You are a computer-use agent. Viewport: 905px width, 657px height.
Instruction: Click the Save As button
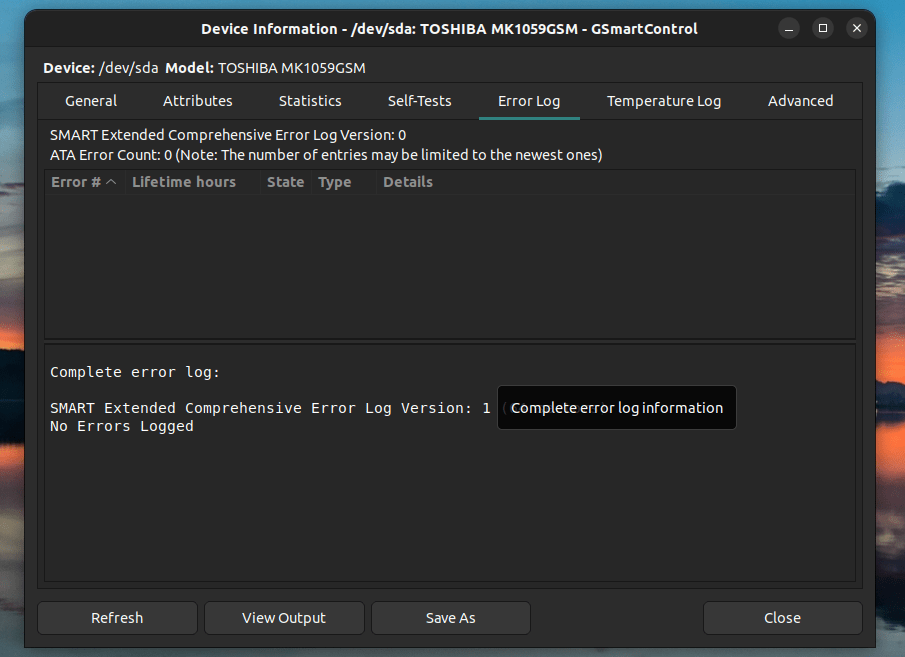click(450, 618)
